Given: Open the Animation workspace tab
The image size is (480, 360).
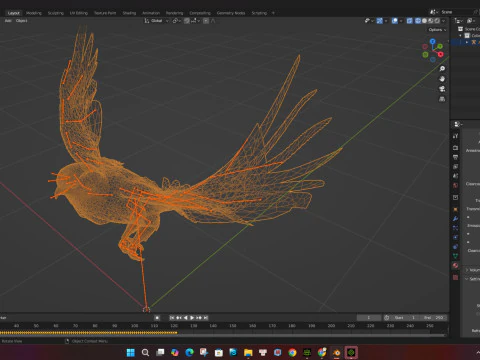Looking at the screenshot, I should click(151, 13).
